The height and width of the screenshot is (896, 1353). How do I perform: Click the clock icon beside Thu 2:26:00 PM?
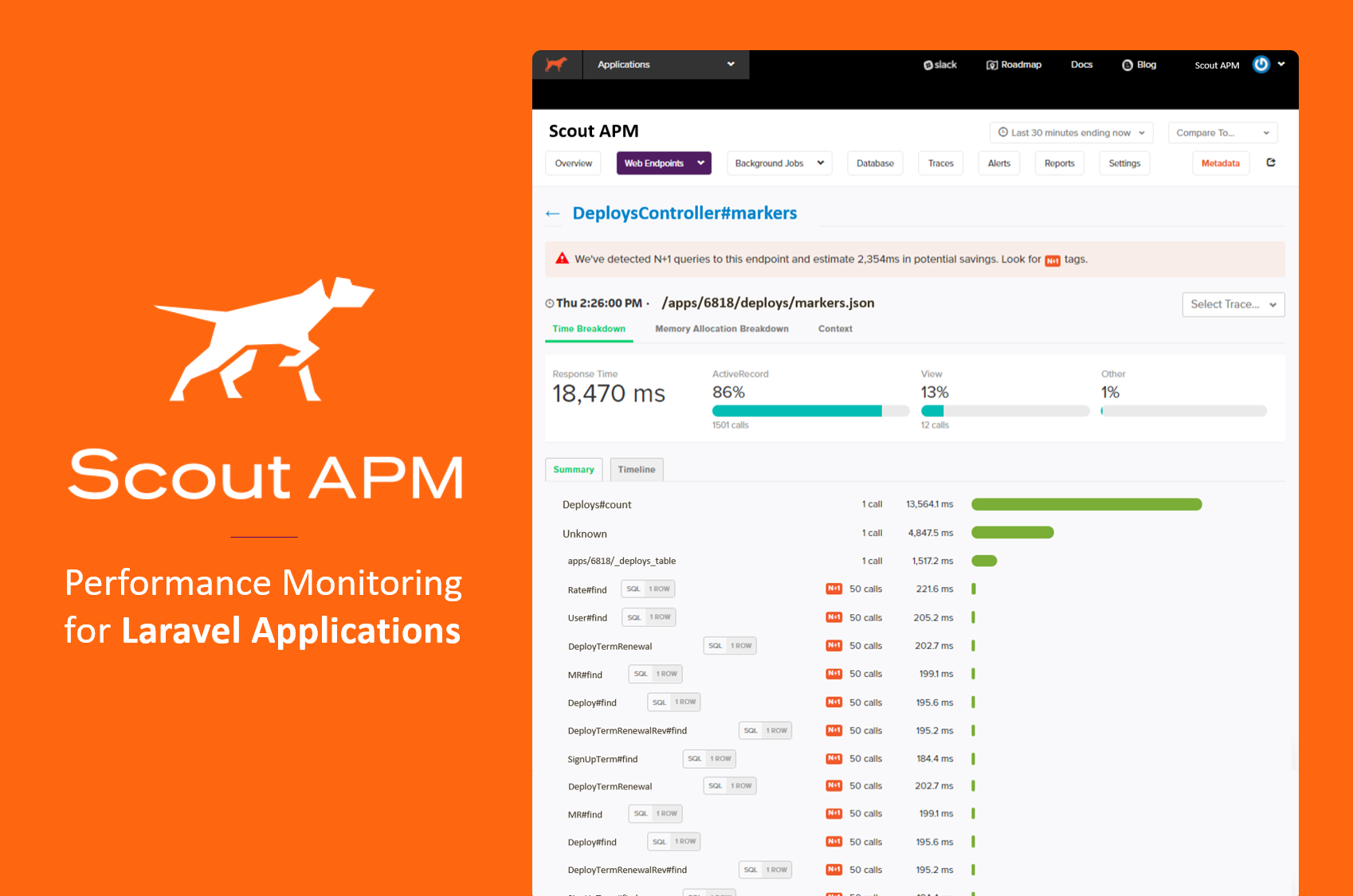point(550,303)
